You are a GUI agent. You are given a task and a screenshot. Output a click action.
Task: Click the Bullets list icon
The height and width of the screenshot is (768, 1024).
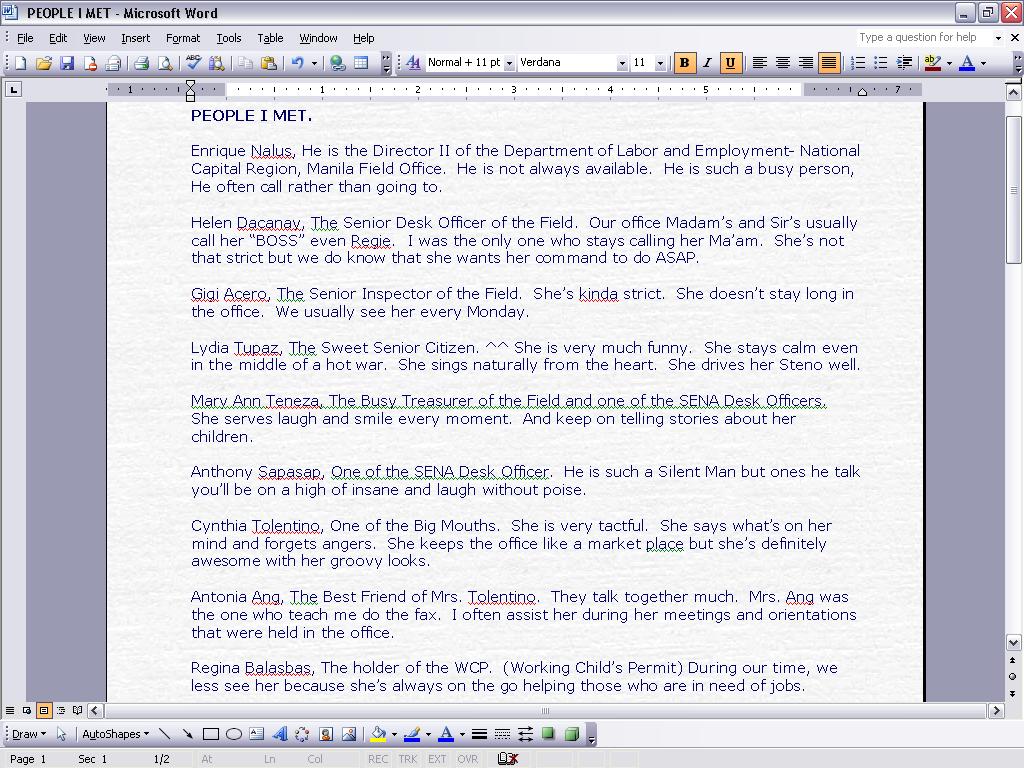tap(881, 63)
